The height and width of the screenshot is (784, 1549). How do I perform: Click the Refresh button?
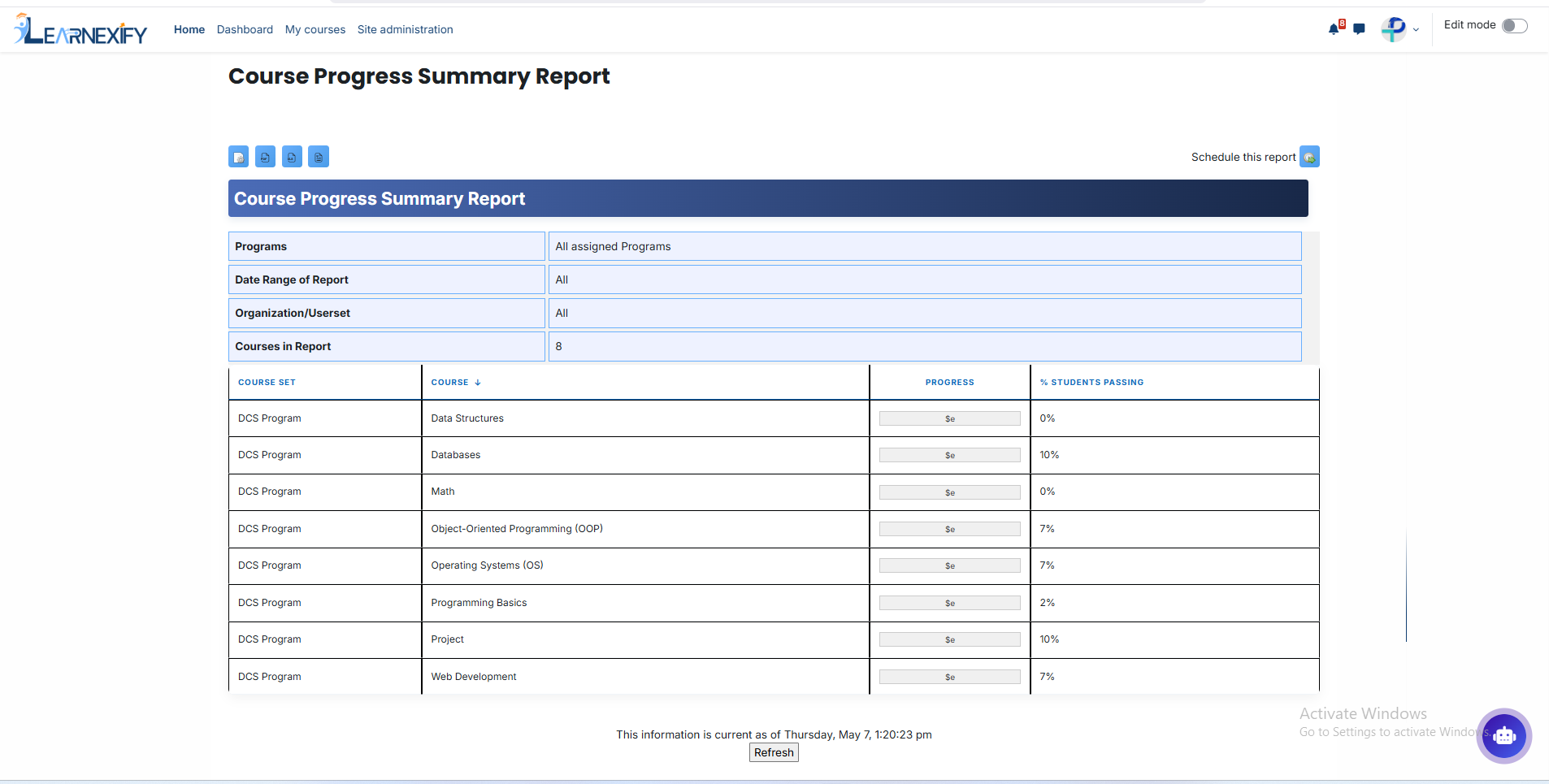[774, 752]
